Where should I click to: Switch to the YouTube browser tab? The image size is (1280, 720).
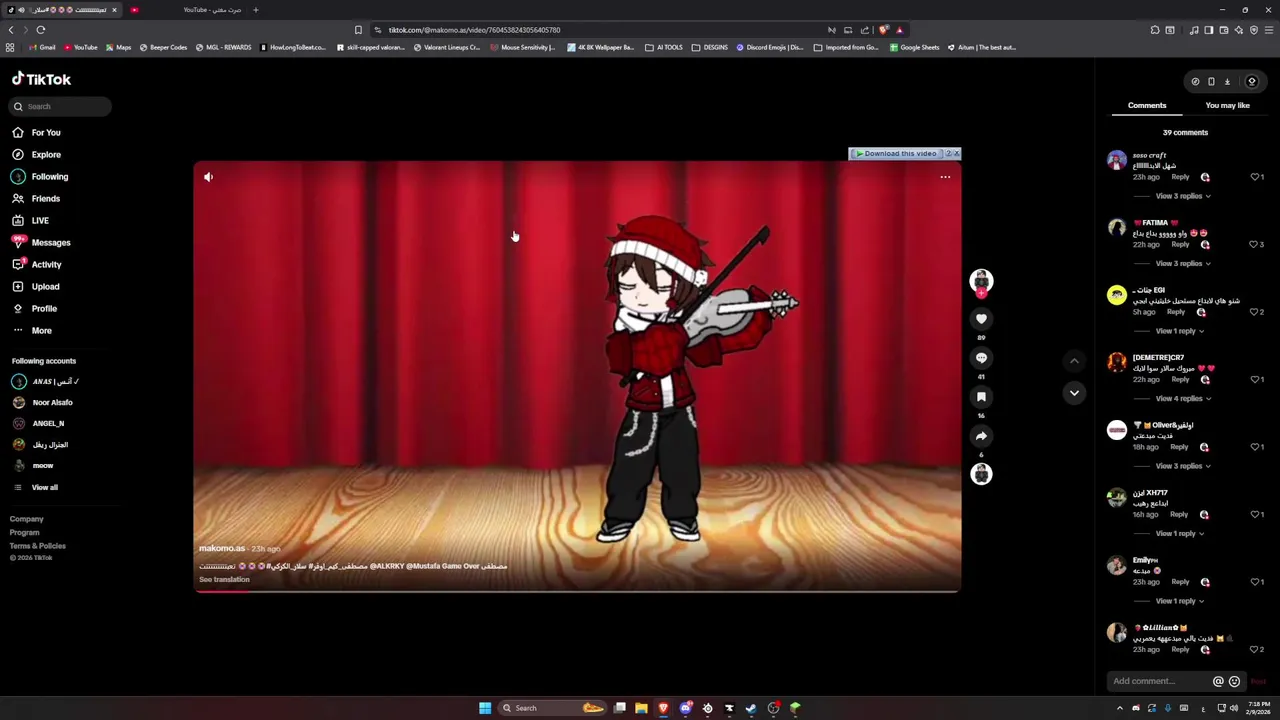212,10
